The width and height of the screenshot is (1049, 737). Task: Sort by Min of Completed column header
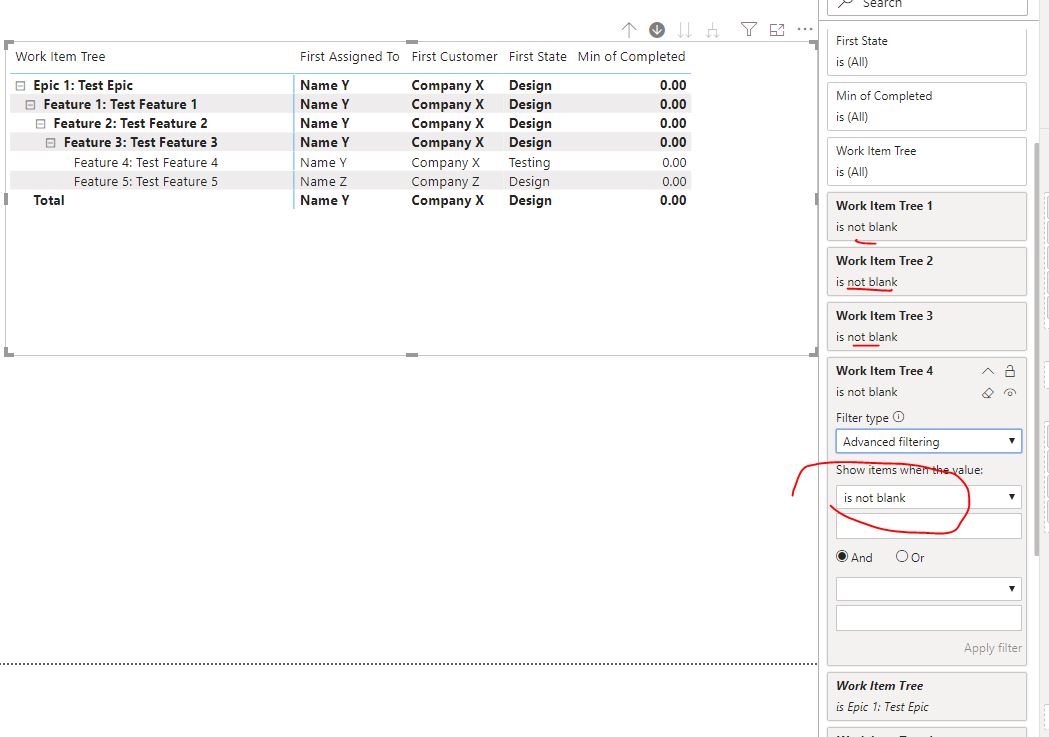[631, 57]
